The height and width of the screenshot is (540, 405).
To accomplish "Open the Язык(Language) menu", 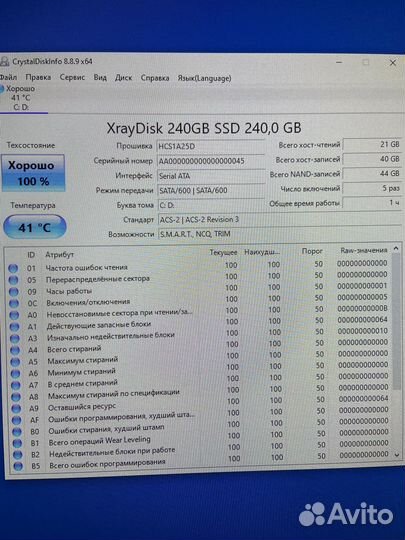I will coord(204,78).
